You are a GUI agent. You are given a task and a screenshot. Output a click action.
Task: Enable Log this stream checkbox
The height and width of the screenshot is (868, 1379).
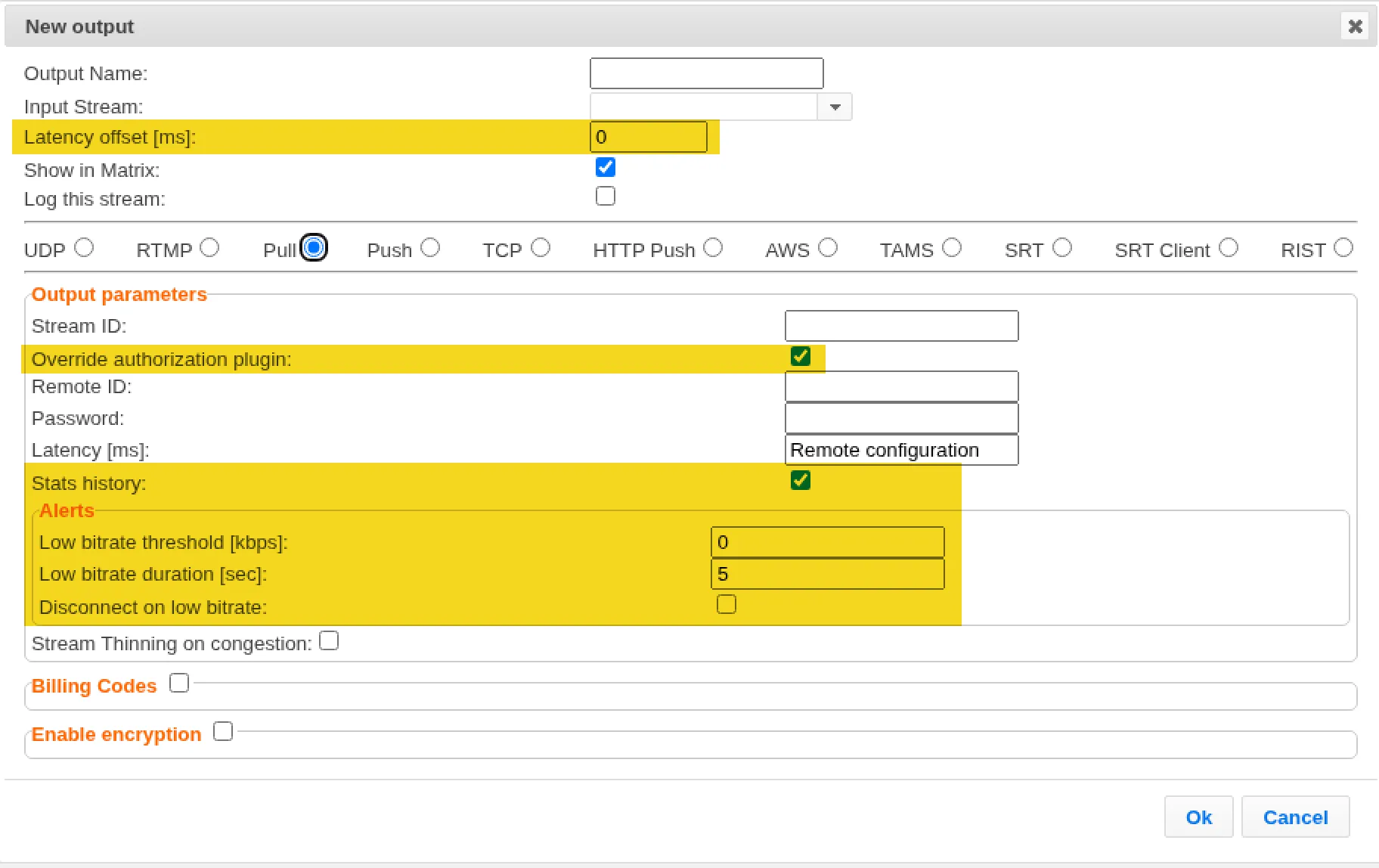[x=605, y=196]
